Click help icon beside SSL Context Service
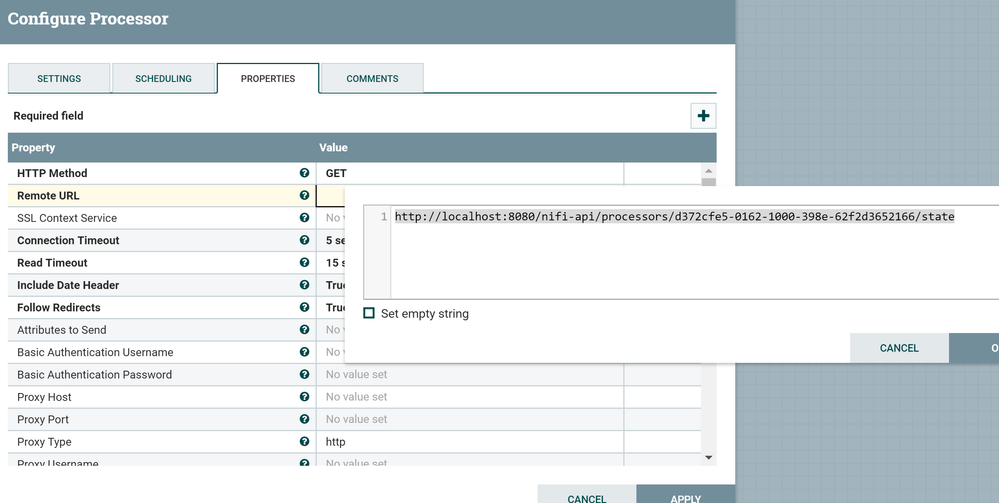This screenshot has height=503, width=999. [x=304, y=218]
